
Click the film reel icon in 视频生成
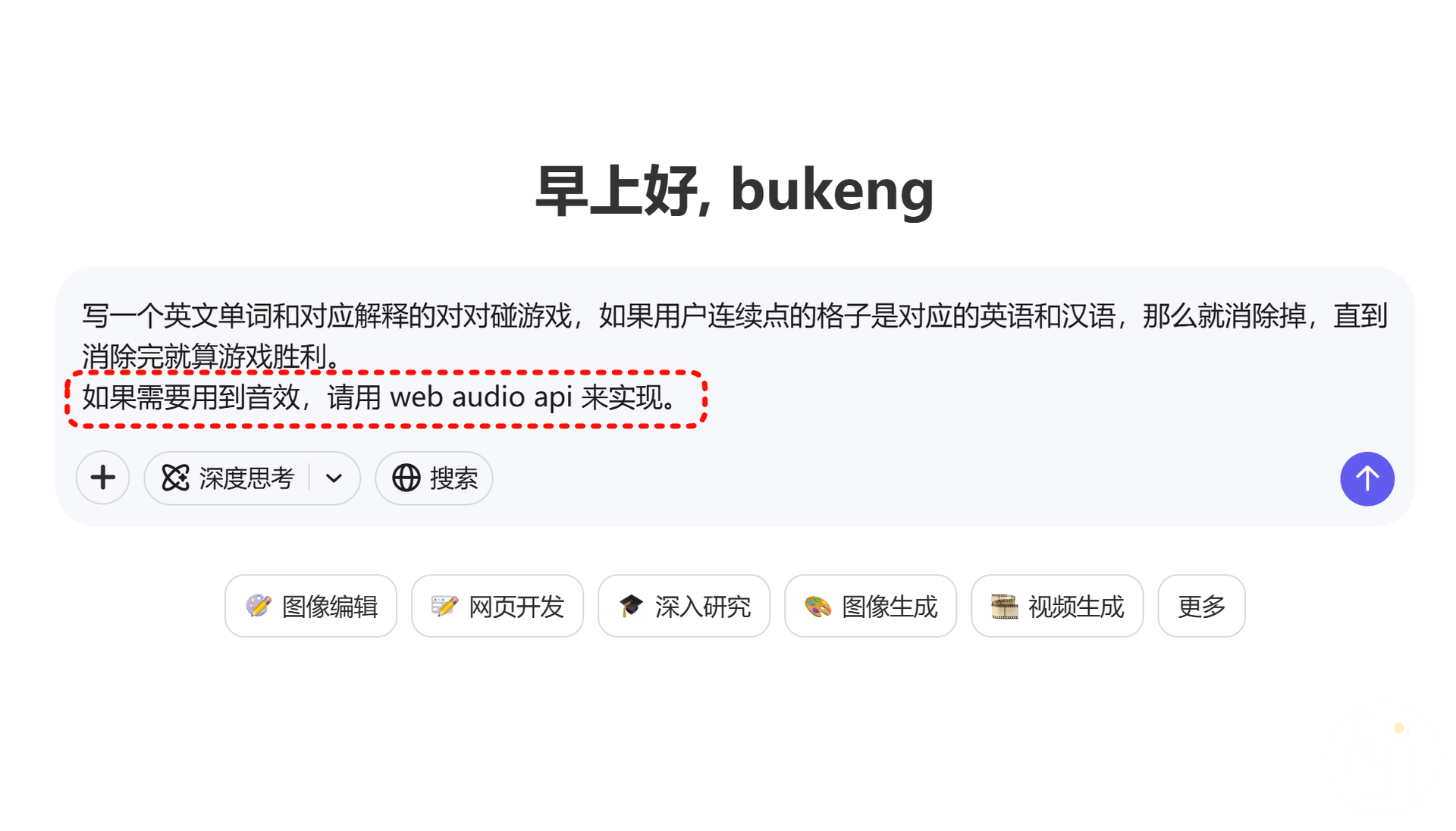(x=1004, y=607)
